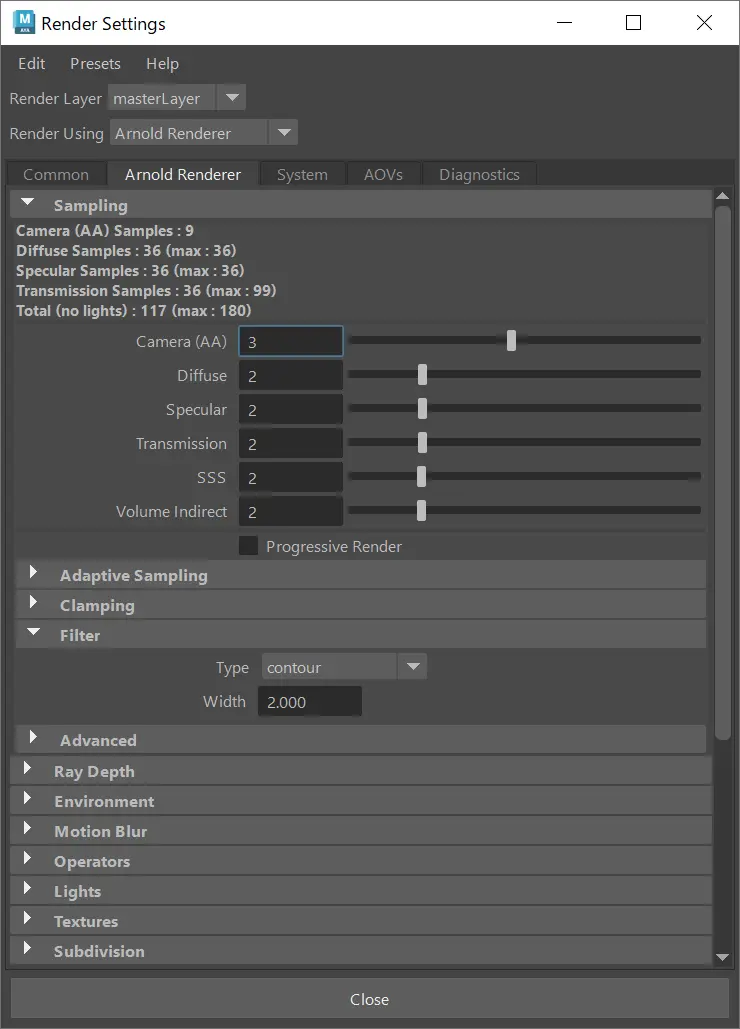Switch to the System tab
This screenshot has height=1029, width=740.
(x=302, y=175)
